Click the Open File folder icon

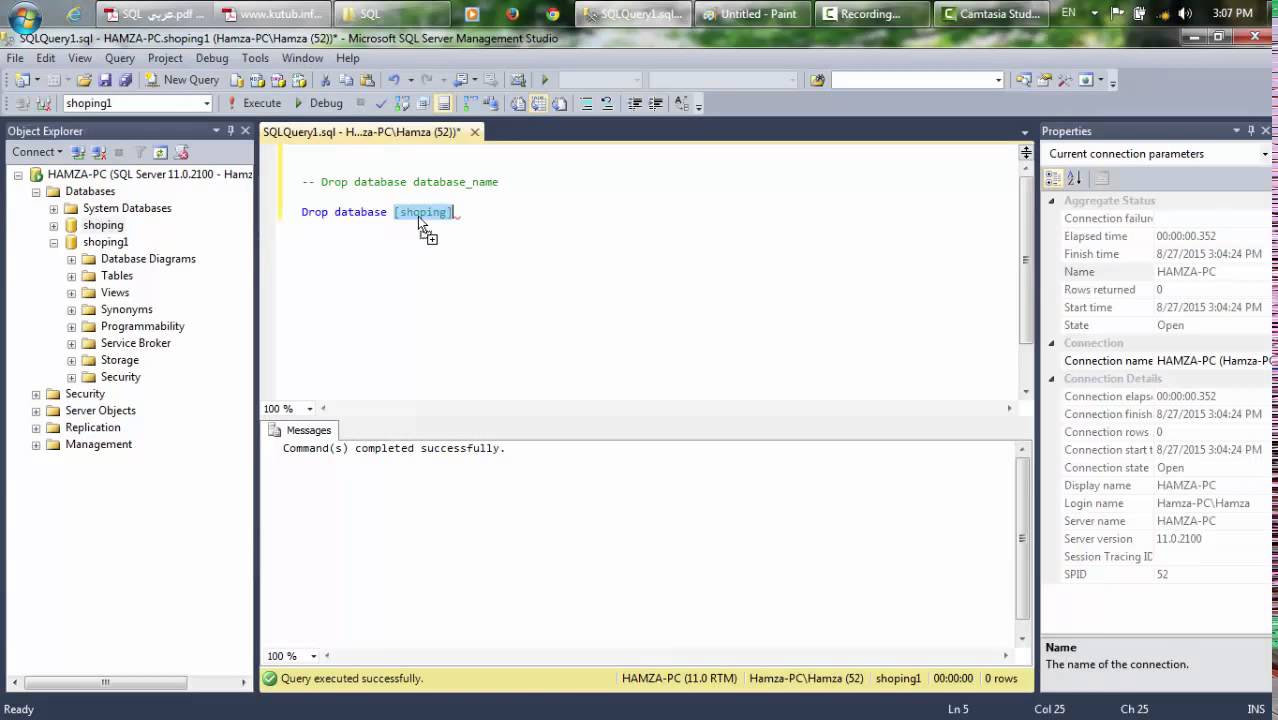(x=84, y=80)
